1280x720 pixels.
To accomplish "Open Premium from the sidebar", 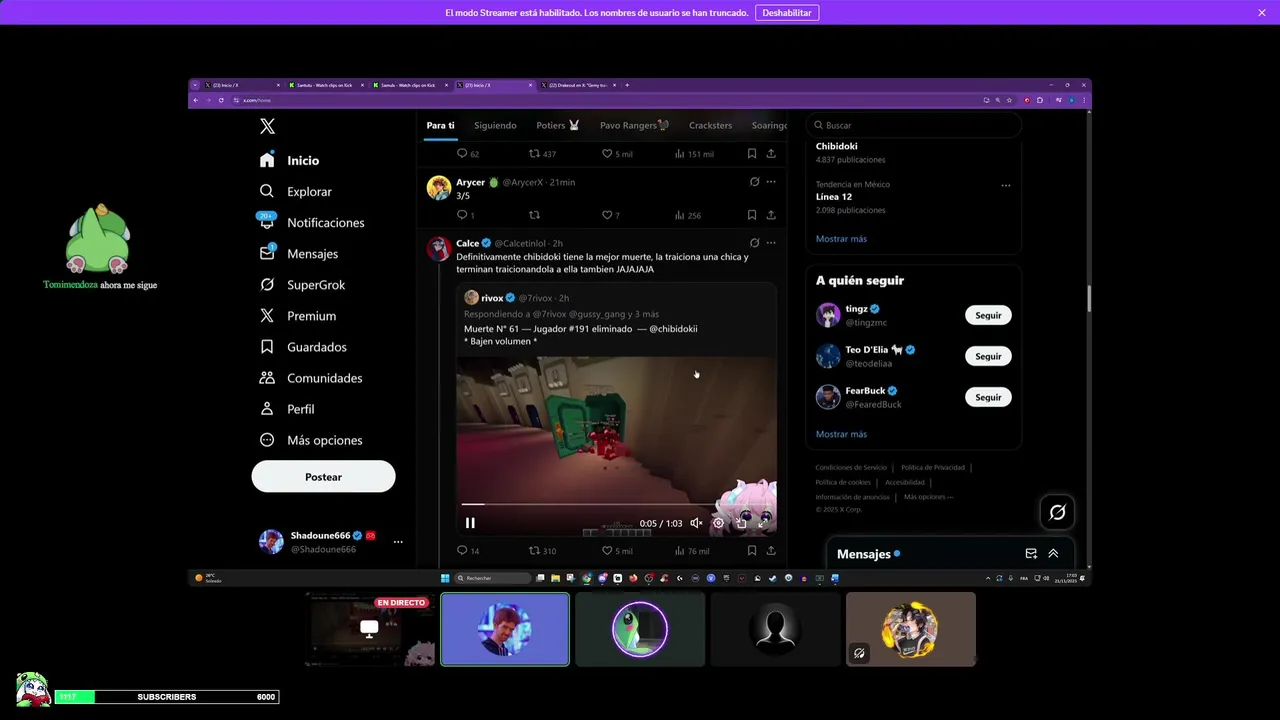I will [x=298, y=315].
